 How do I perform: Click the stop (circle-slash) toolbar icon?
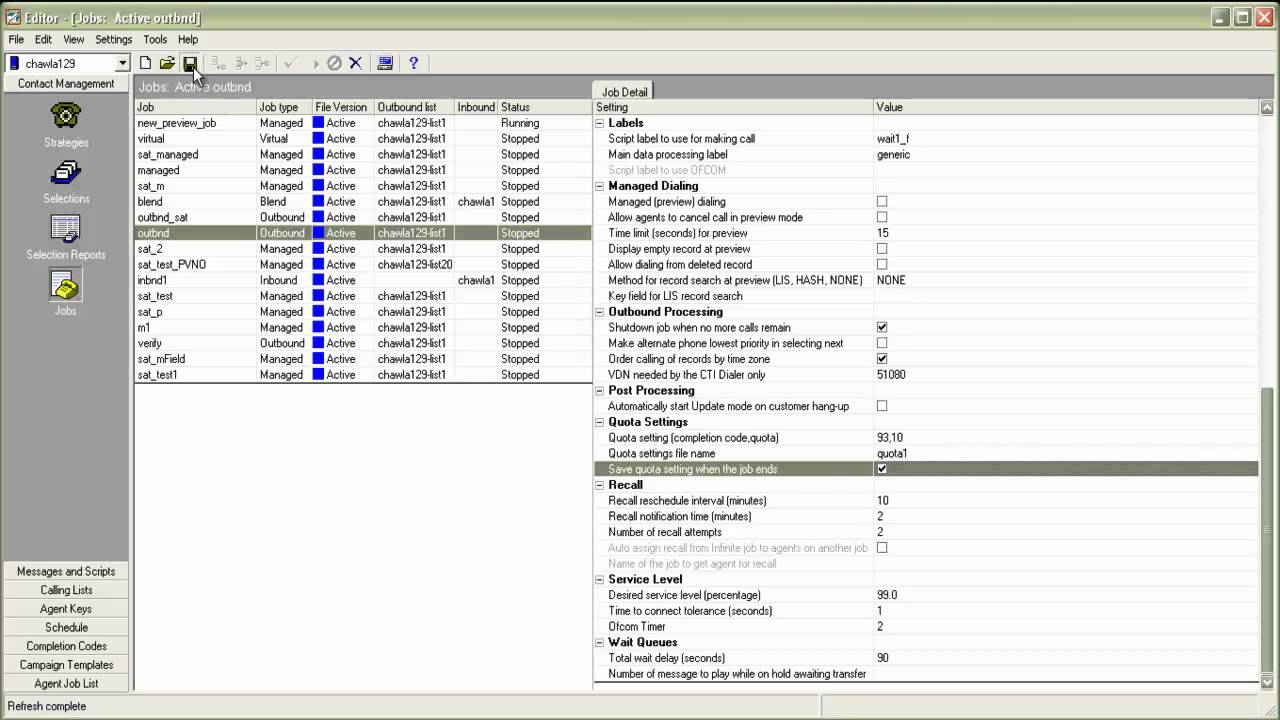click(x=334, y=63)
